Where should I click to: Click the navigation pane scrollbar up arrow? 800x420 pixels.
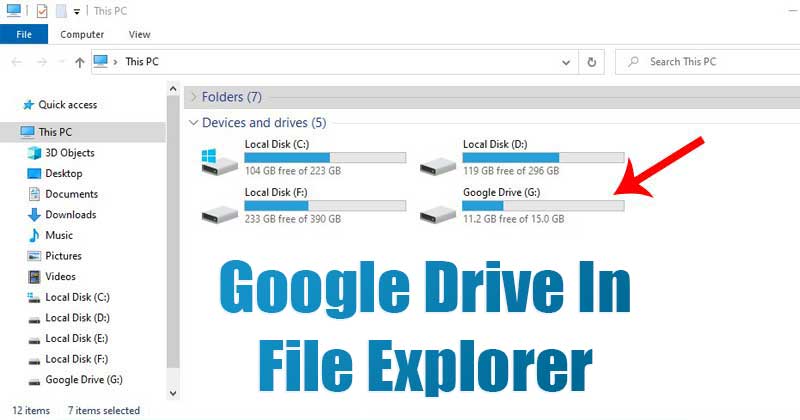click(x=173, y=89)
